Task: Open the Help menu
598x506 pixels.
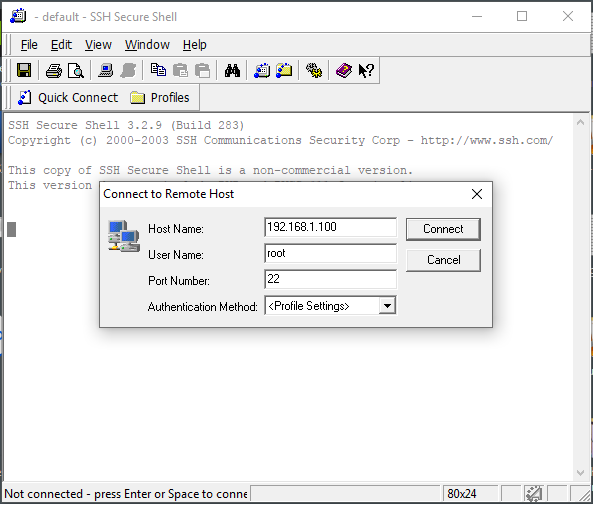Action: (195, 45)
